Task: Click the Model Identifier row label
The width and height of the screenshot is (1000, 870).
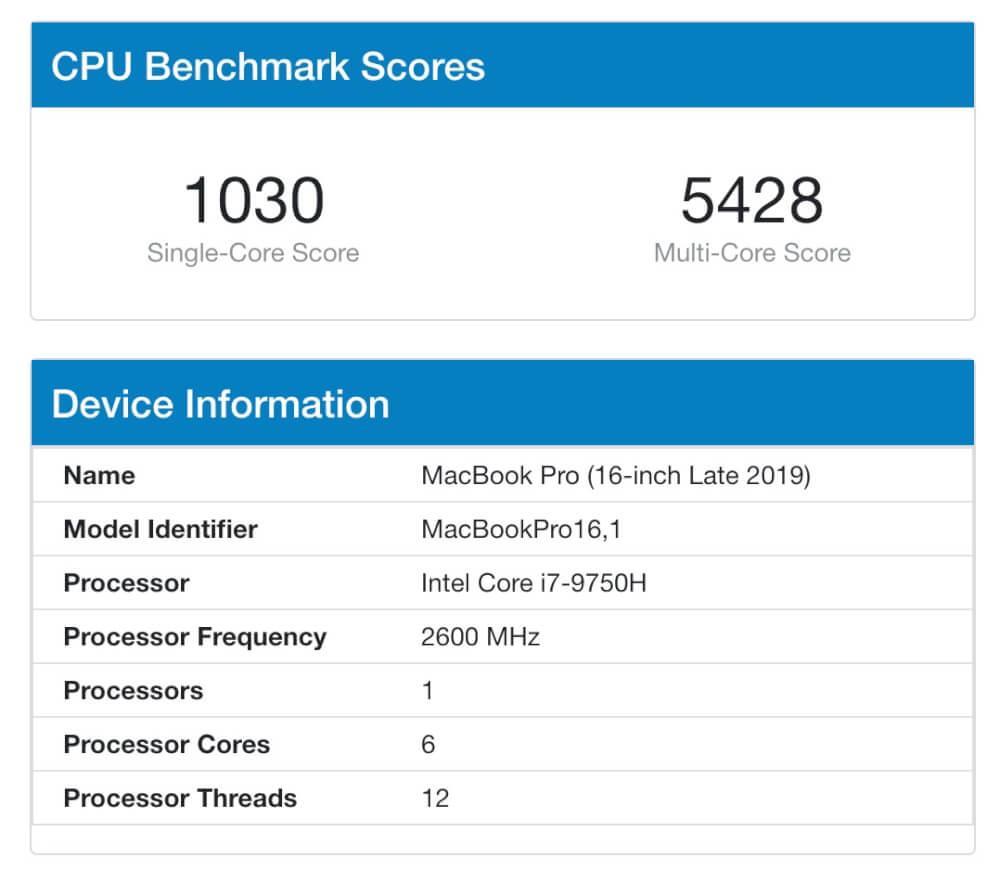Action: (x=161, y=529)
